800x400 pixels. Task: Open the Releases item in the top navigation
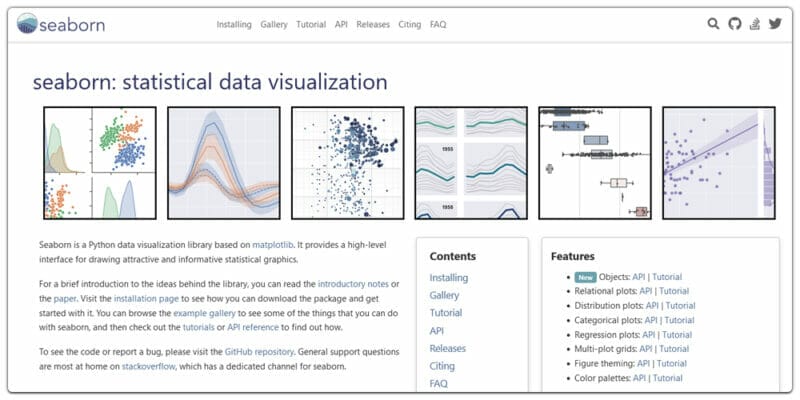point(373,24)
